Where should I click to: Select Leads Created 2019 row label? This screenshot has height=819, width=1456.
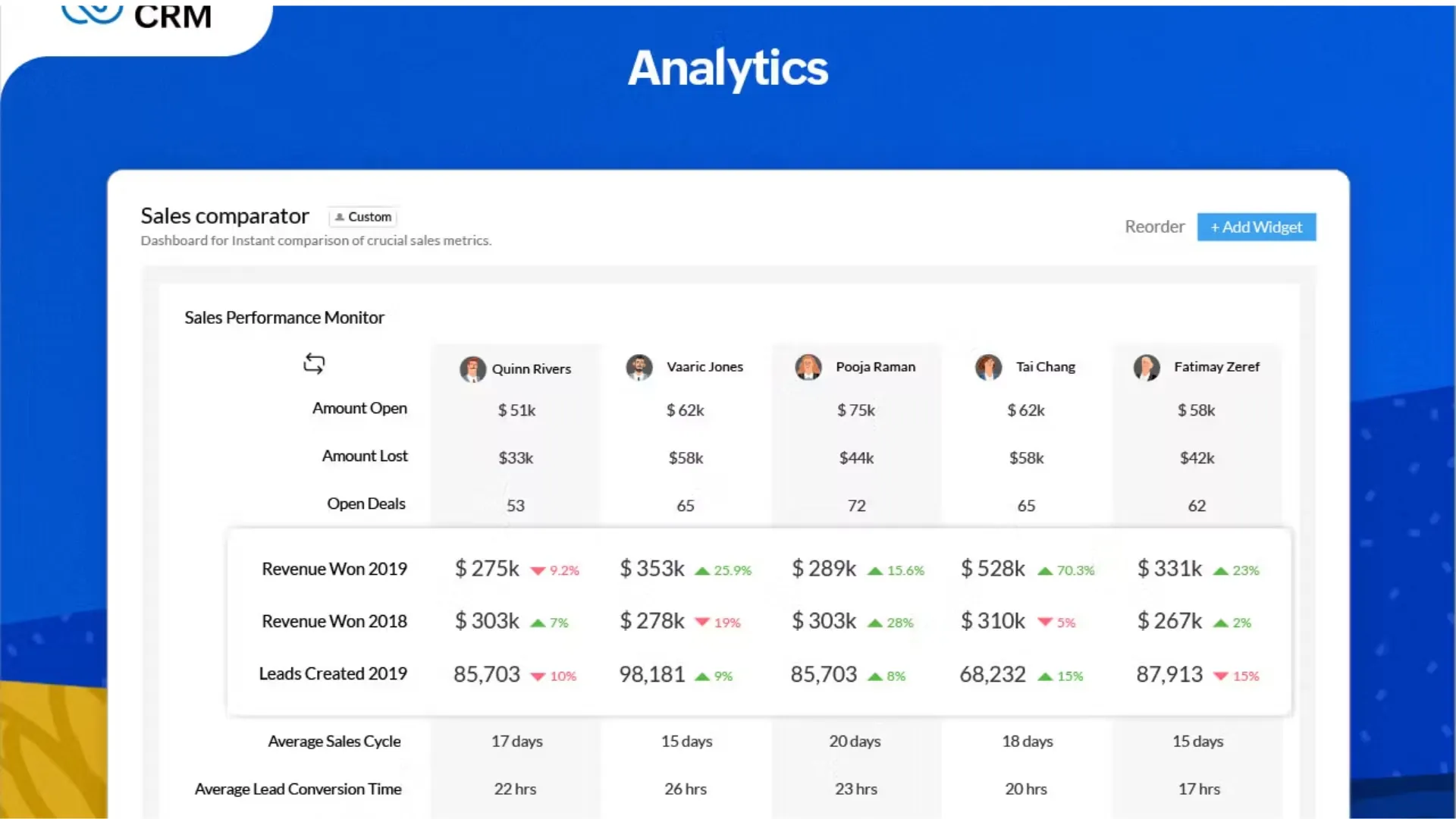pos(332,673)
